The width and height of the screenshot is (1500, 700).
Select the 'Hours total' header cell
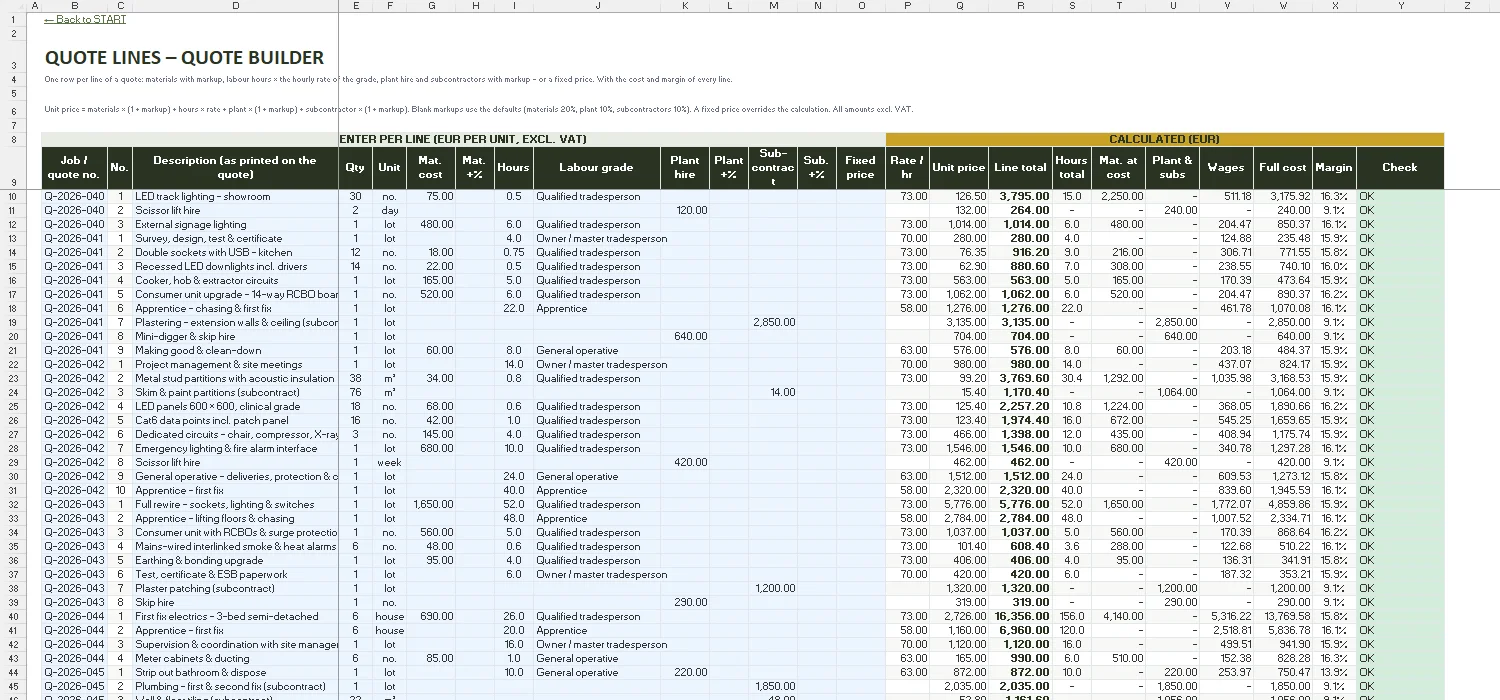pyautogui.click(x=1071, y=167)
